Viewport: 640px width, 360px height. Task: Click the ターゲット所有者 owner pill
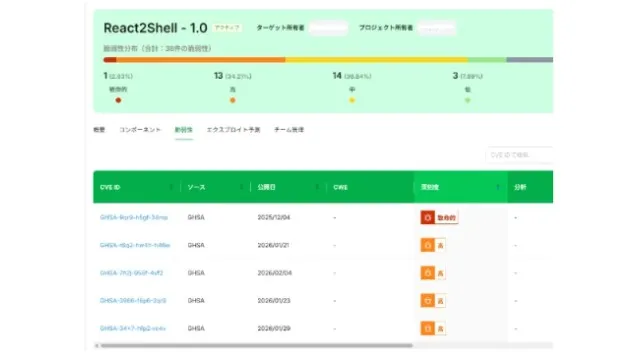click(329, 28)
